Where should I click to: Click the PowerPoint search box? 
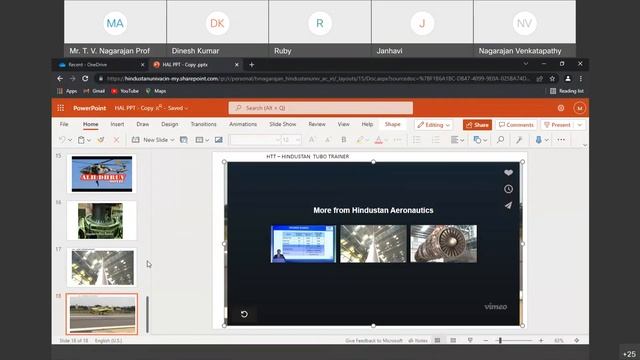(320, 108)
